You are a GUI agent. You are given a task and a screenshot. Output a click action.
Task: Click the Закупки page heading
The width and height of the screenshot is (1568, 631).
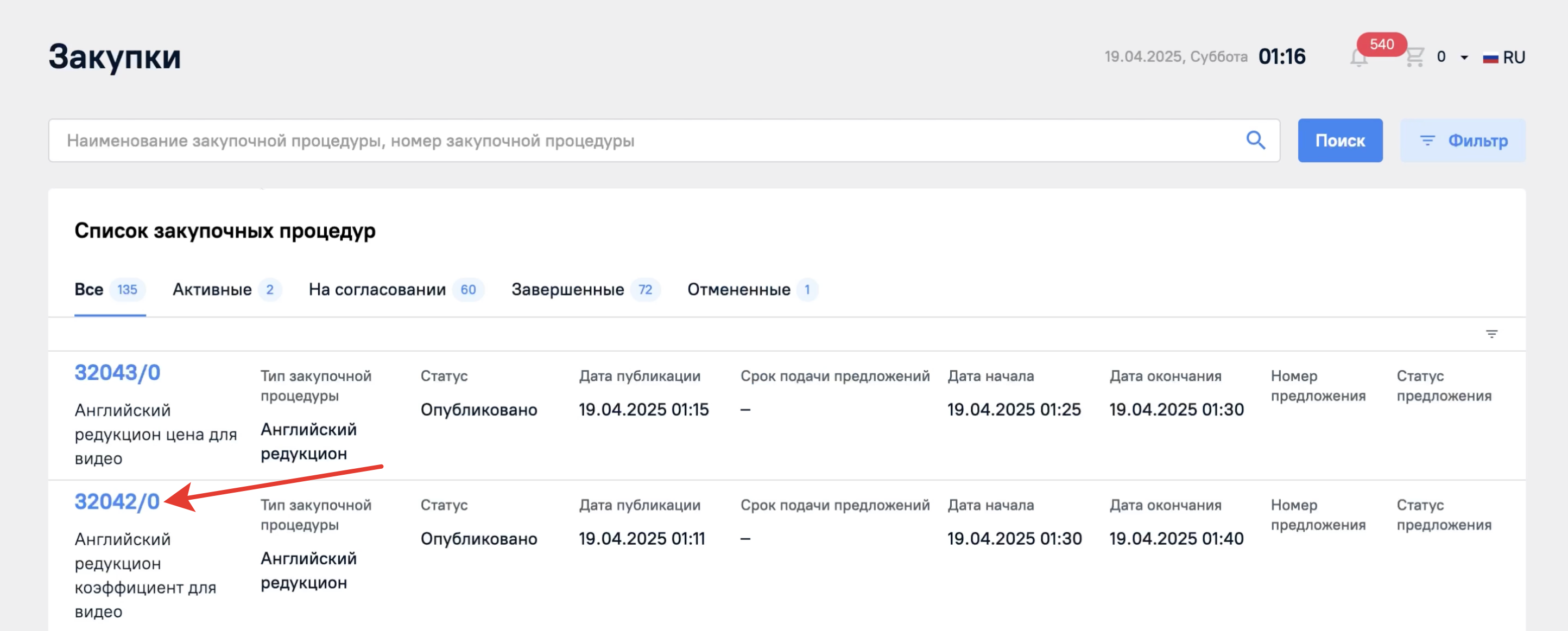pos(115,57)
